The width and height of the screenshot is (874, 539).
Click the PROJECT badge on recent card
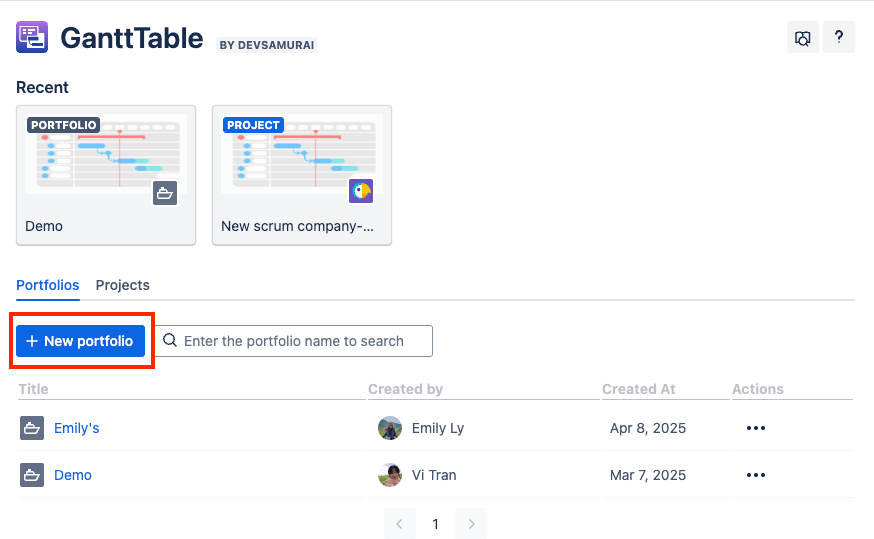[x=253, y=125]
